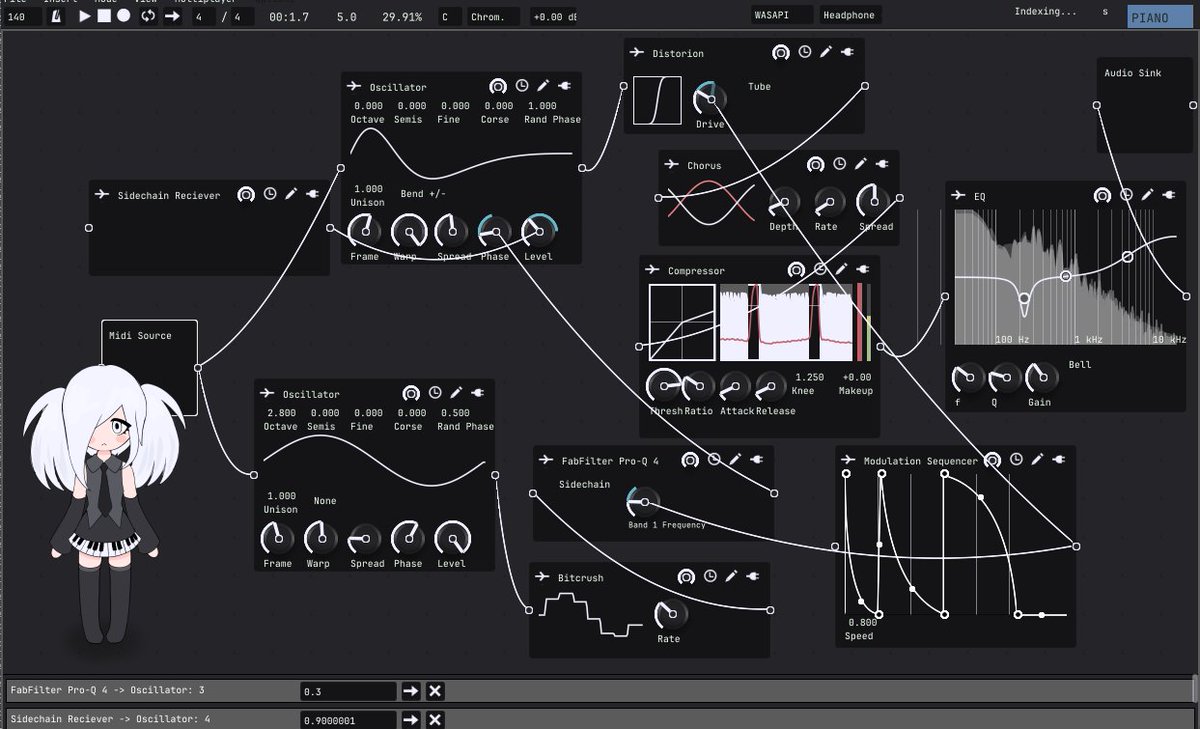Toggle the loop arrows icon
Screen dimensions: 1200x729
[x=148, y=15]
